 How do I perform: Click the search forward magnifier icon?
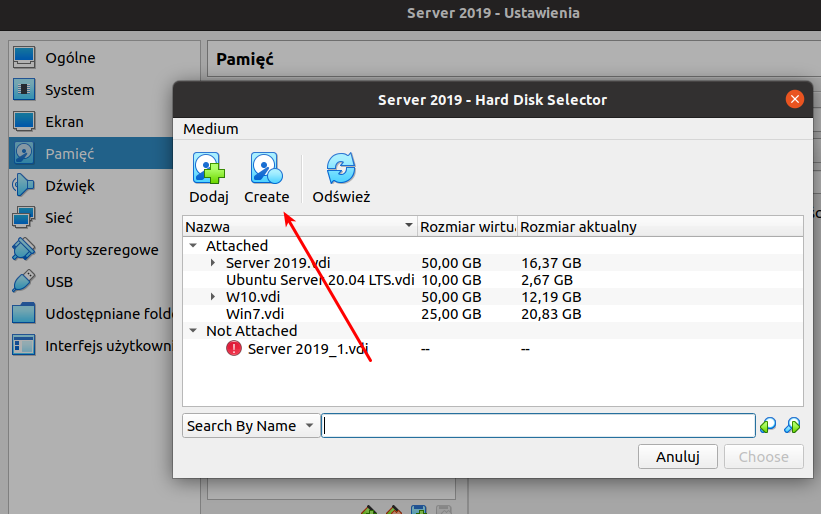(x=792, y=426)
